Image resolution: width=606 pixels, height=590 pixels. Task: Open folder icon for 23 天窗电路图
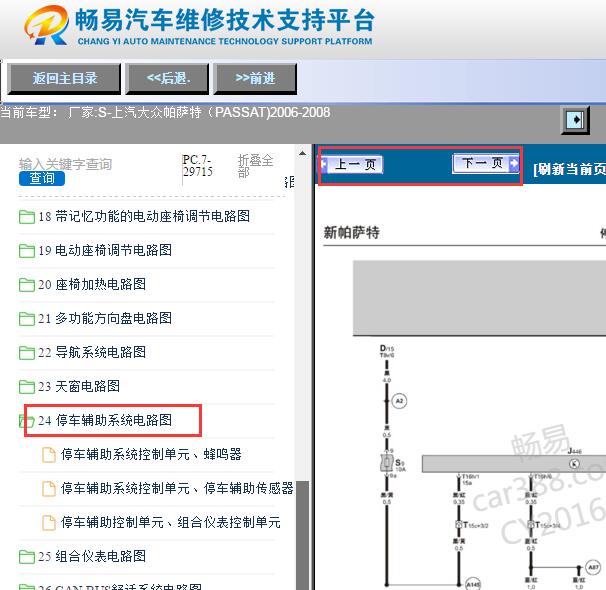tap(27, 387)
